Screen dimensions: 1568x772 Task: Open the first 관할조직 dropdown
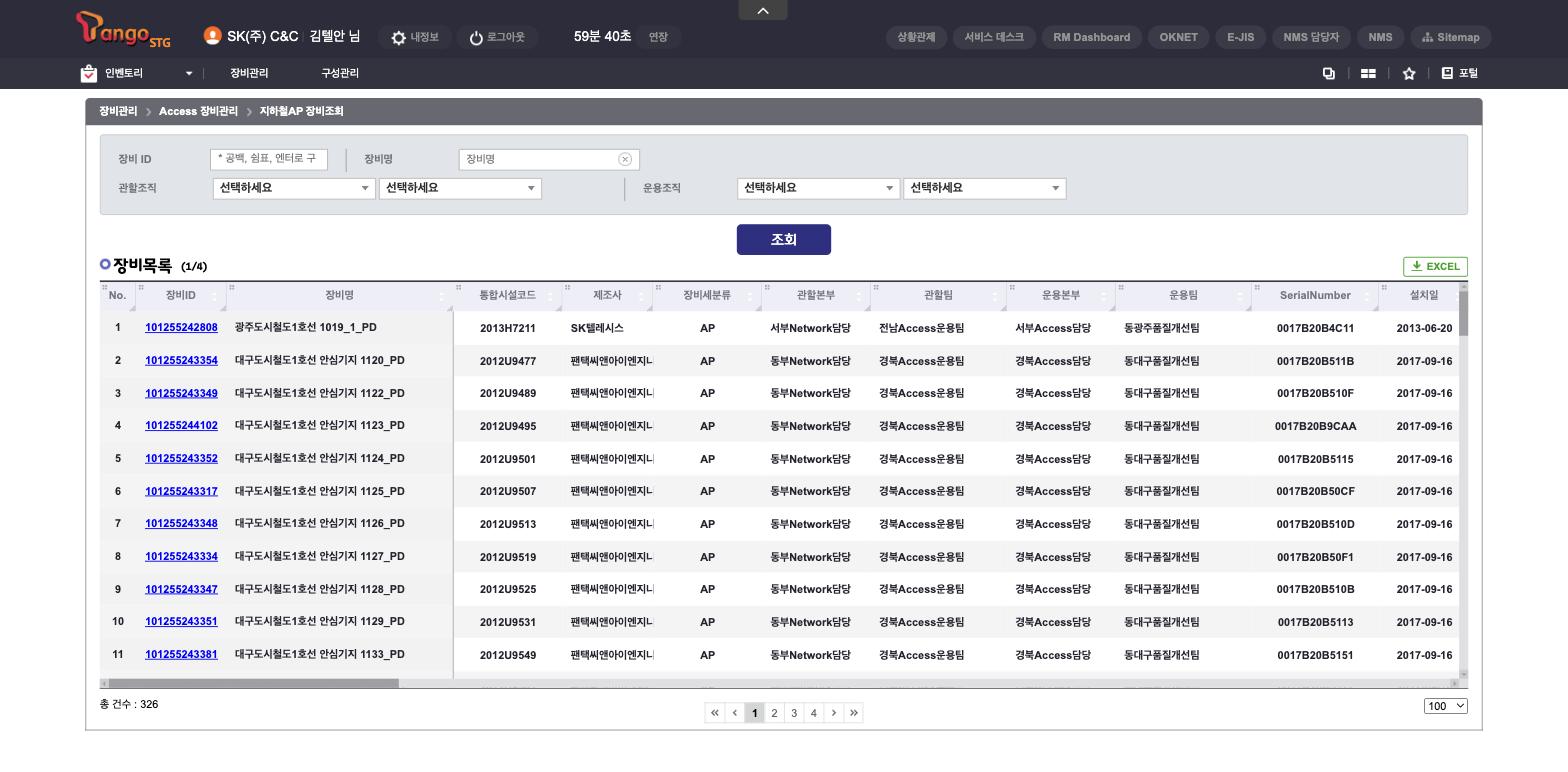[x=294, y=188]
